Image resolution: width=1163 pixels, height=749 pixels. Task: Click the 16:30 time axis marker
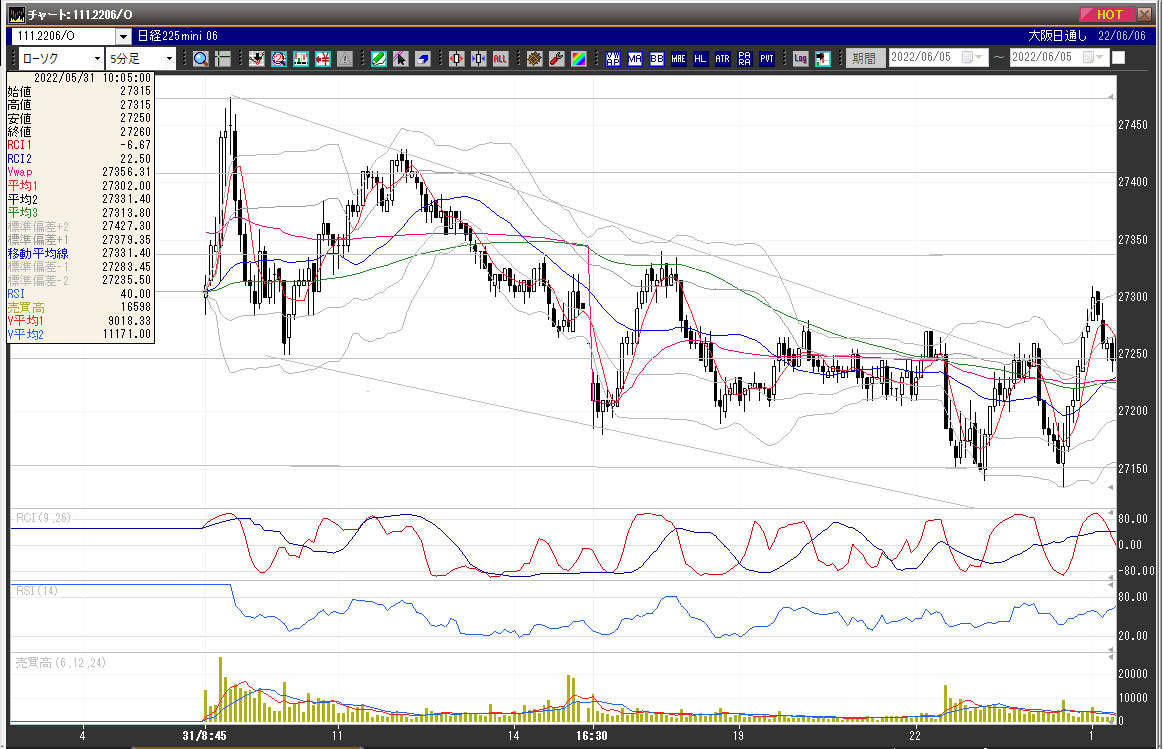[591, 736]
